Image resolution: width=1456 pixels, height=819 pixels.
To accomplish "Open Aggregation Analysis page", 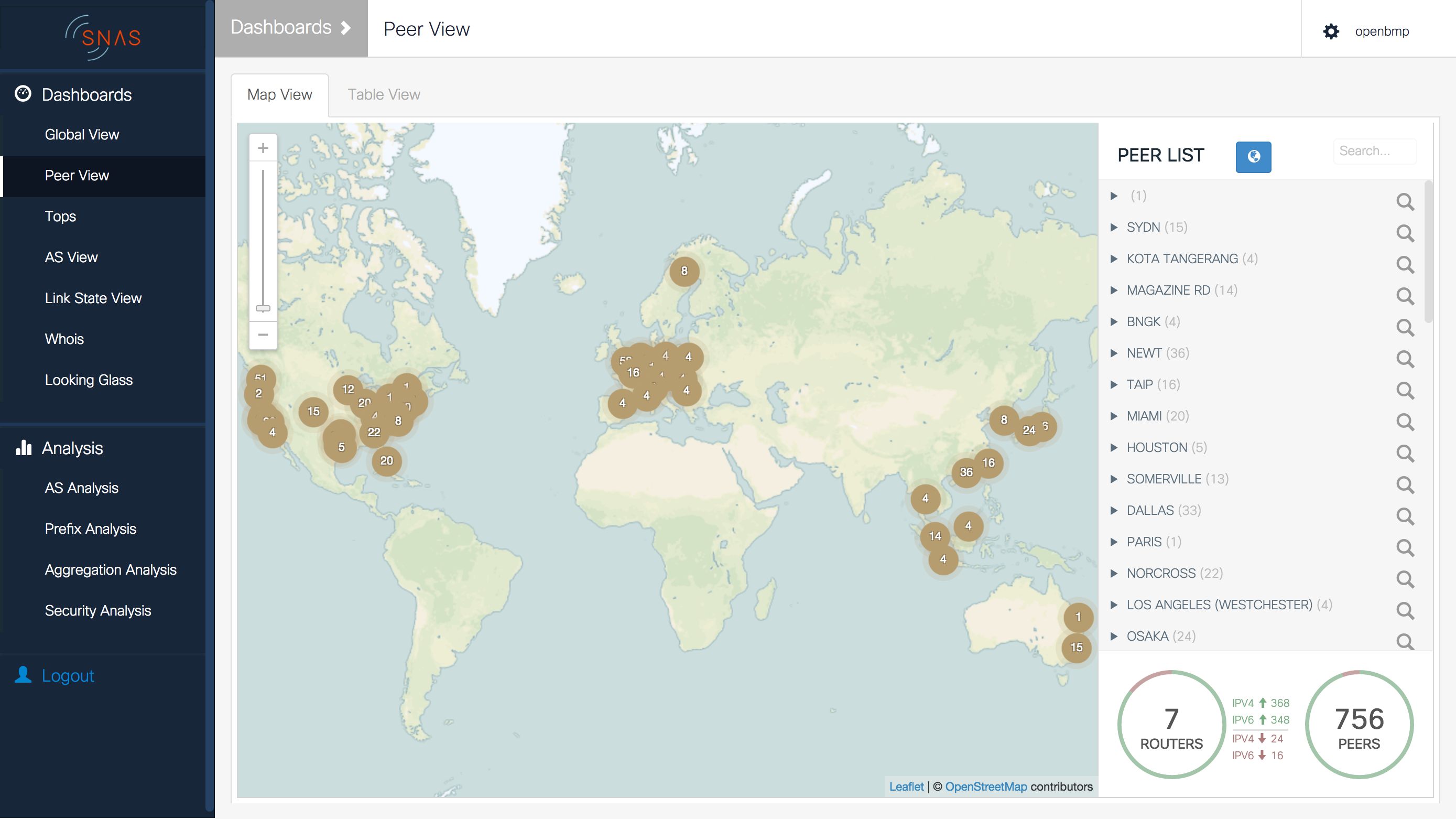I will (111, 570).
